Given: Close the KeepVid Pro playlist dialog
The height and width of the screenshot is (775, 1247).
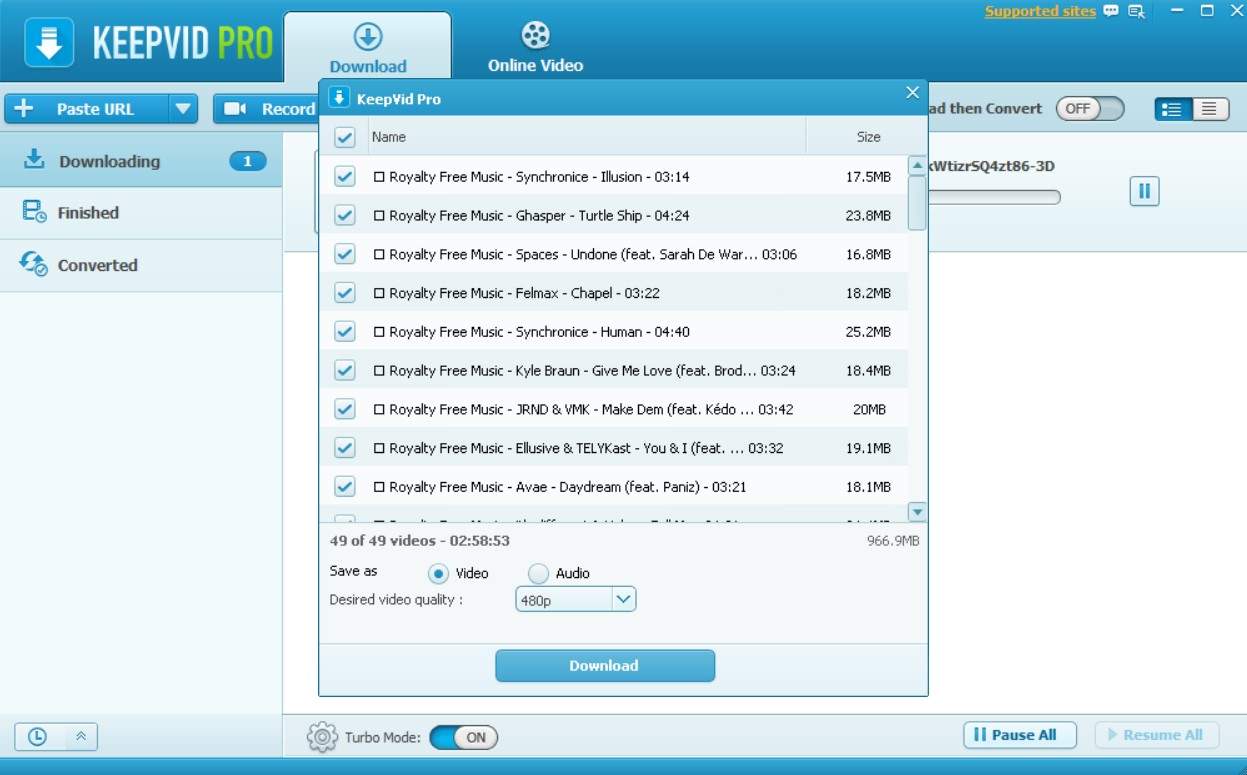Looking at the screenshot, I should 912,92.
